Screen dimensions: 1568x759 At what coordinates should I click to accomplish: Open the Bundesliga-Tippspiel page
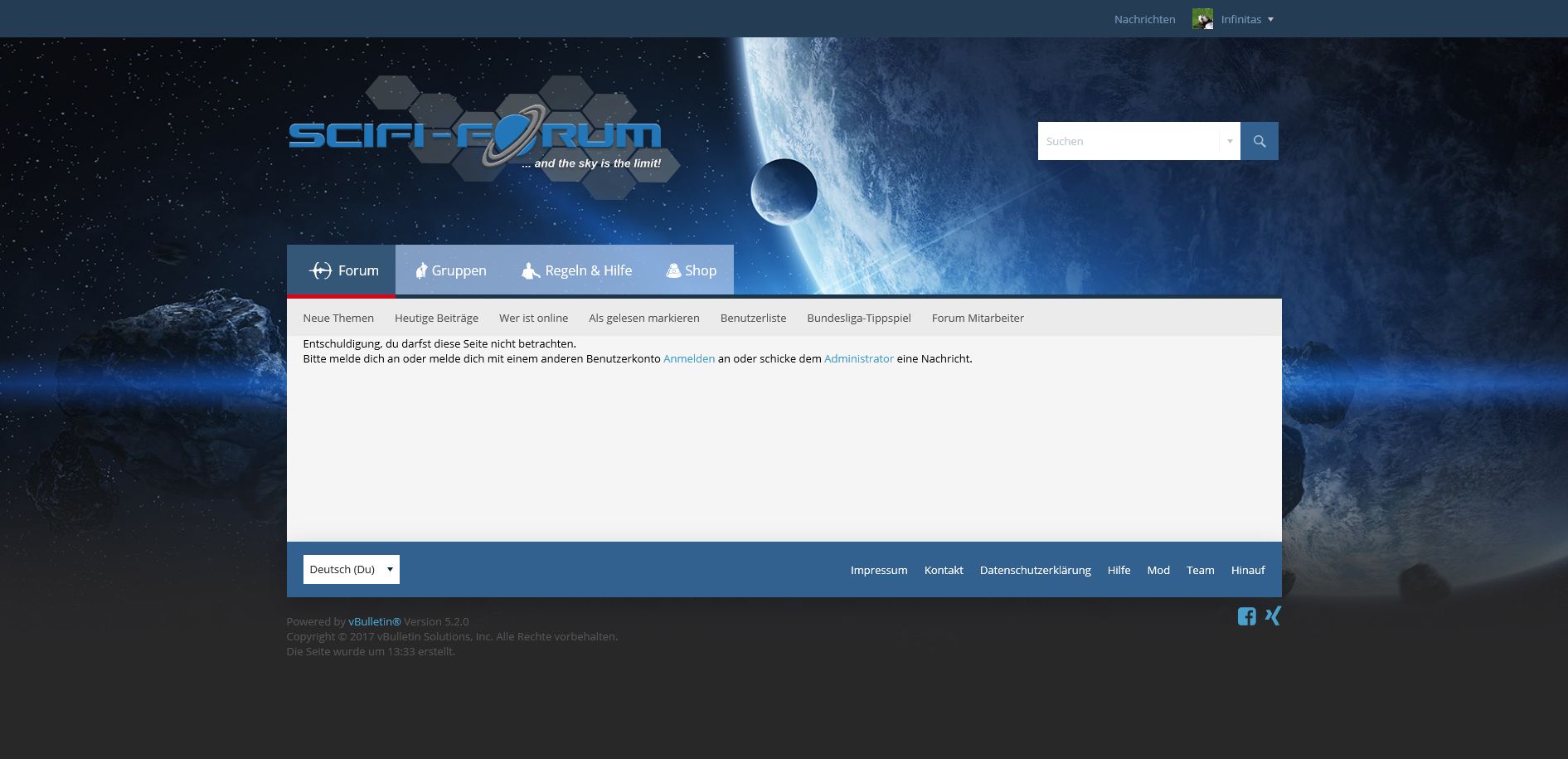(858, 318)
